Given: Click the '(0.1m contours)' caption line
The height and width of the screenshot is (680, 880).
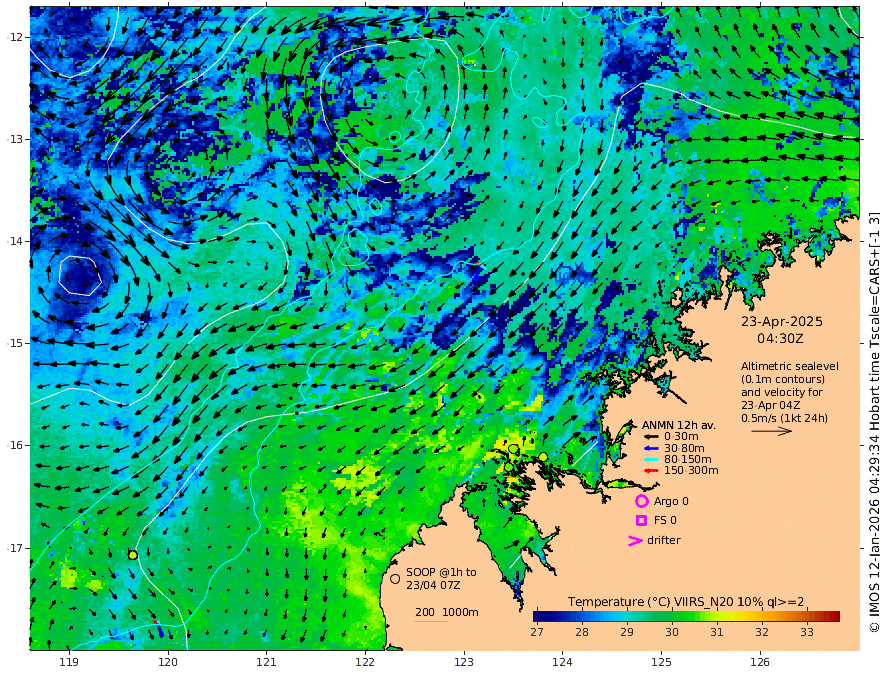Looking at the screenshot, I should click(783, 379).
